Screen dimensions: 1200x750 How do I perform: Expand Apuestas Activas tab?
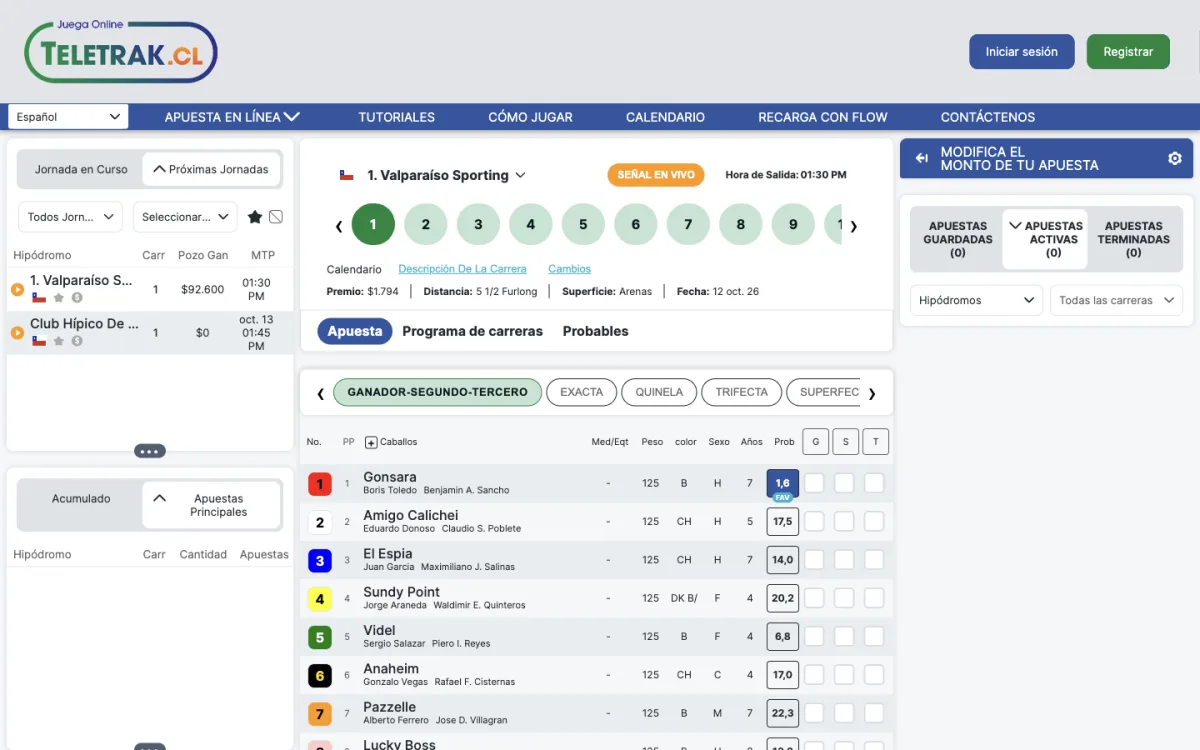[1045, 239]
